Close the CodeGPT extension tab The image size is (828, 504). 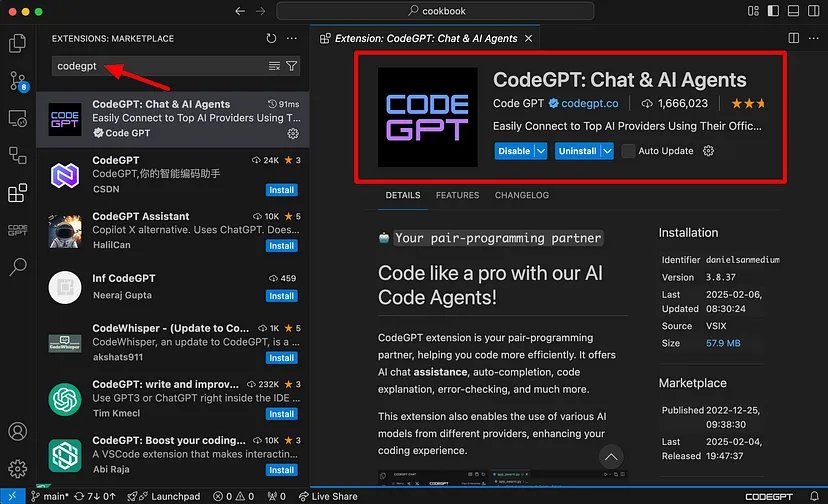pyautogui.click(x=529, y=39)
